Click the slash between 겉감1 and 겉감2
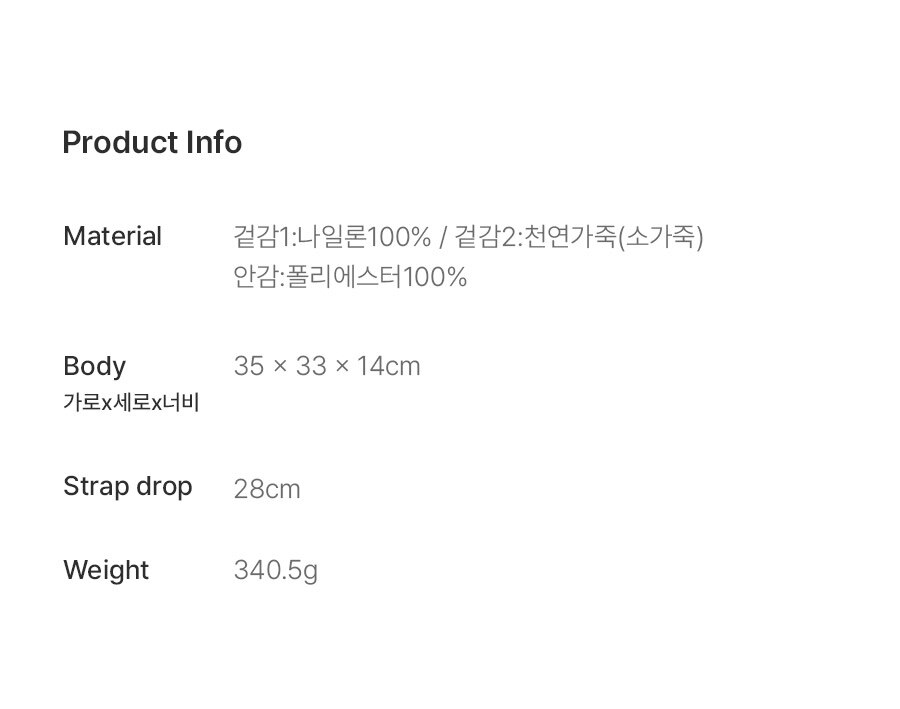The image size is (900, 709). [x=442, y=238]
